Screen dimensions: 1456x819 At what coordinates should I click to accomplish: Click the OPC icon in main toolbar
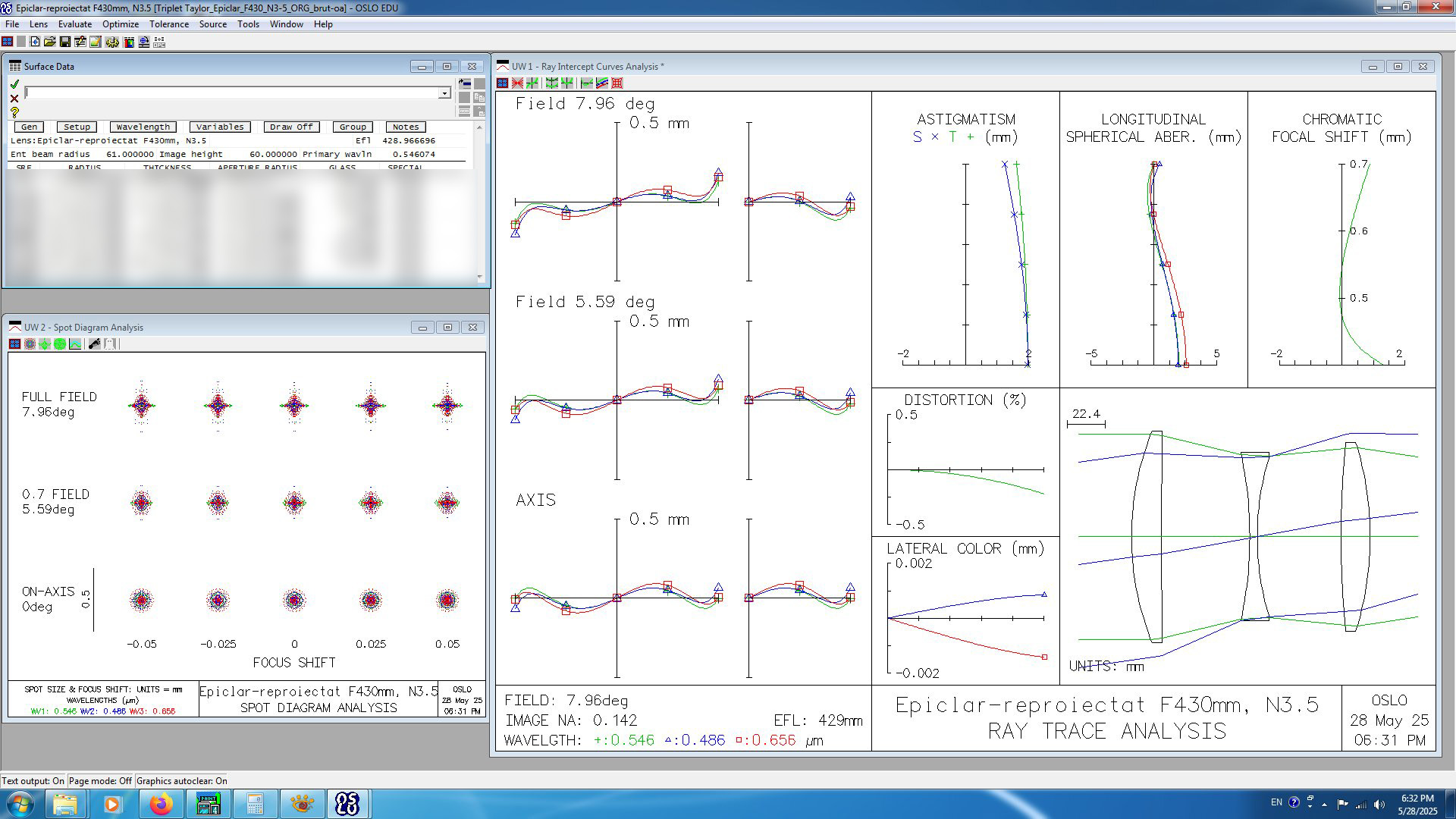(159, 42)
